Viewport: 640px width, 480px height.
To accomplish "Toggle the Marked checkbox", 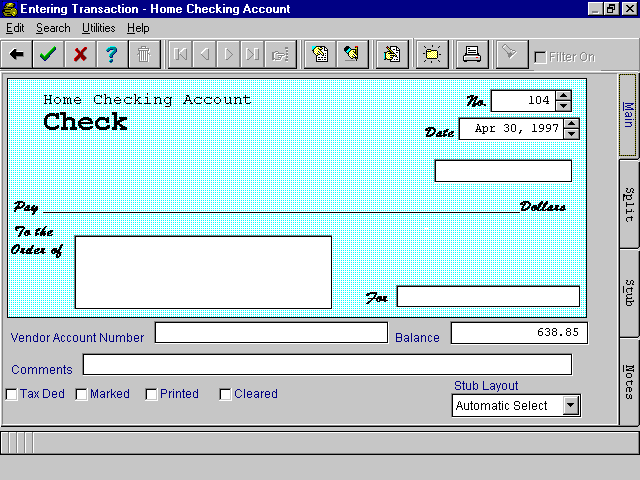I will click(82, 394).
